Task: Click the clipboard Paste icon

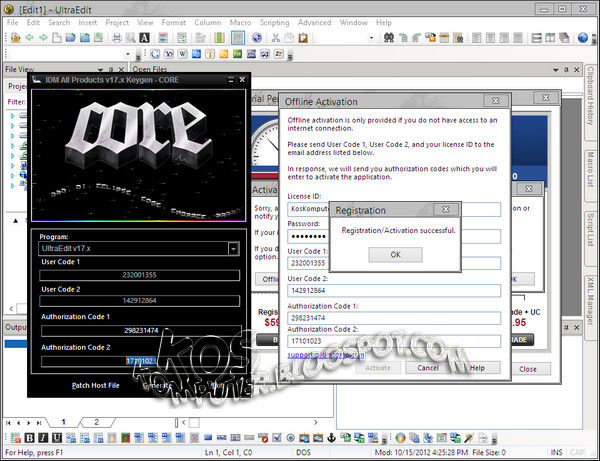Action: tap(303, 37)
